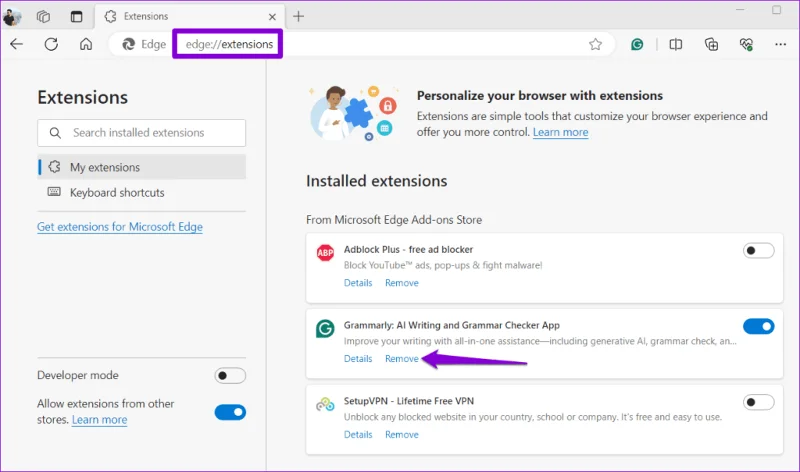The height and width of the screenshot is (472, 800).
Task: Remove the Adblock Plus extension
Action: click(x=402, y=283)
